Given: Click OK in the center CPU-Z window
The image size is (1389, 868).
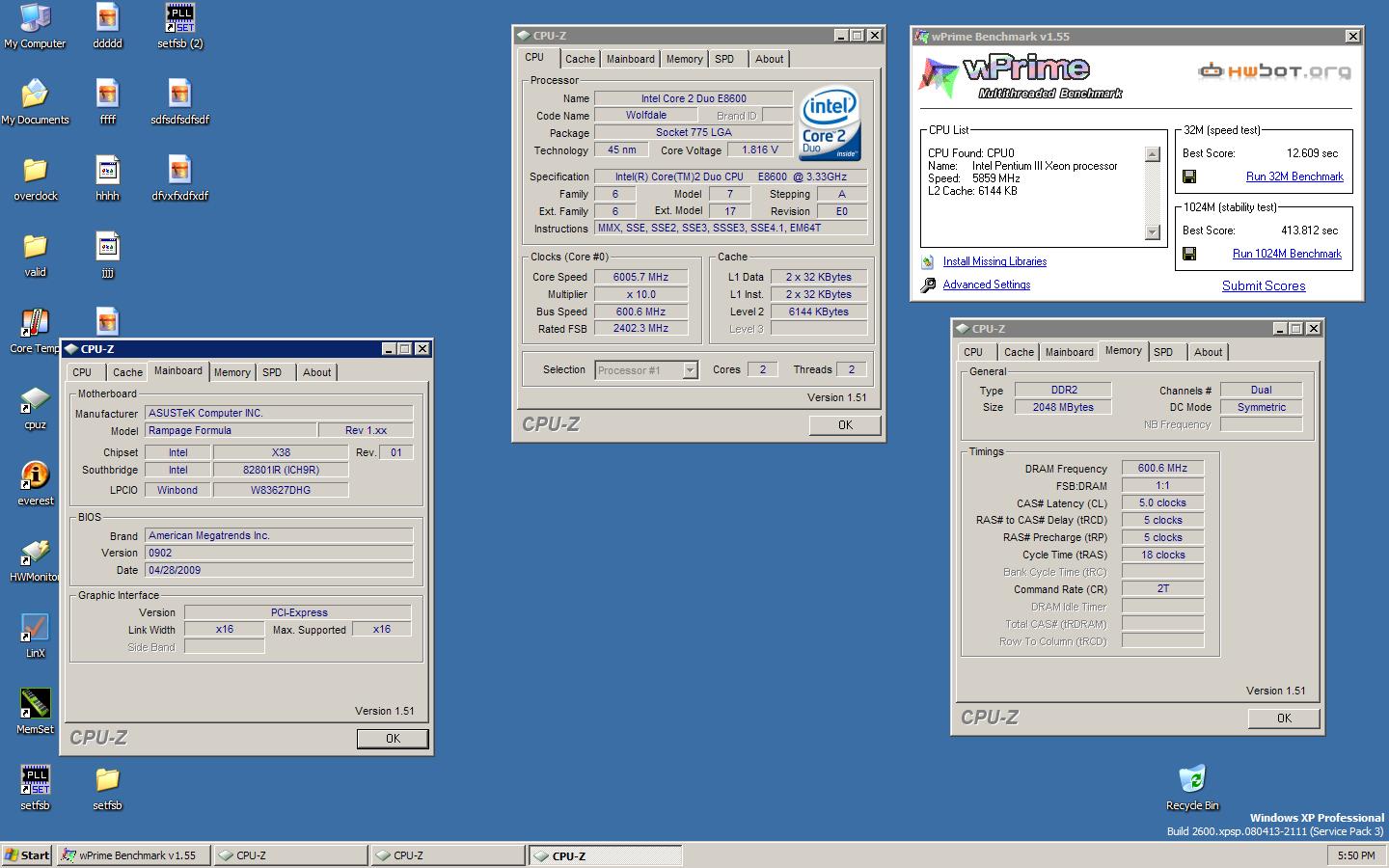Looking at the screenshot, I should (x=845, y=425).
